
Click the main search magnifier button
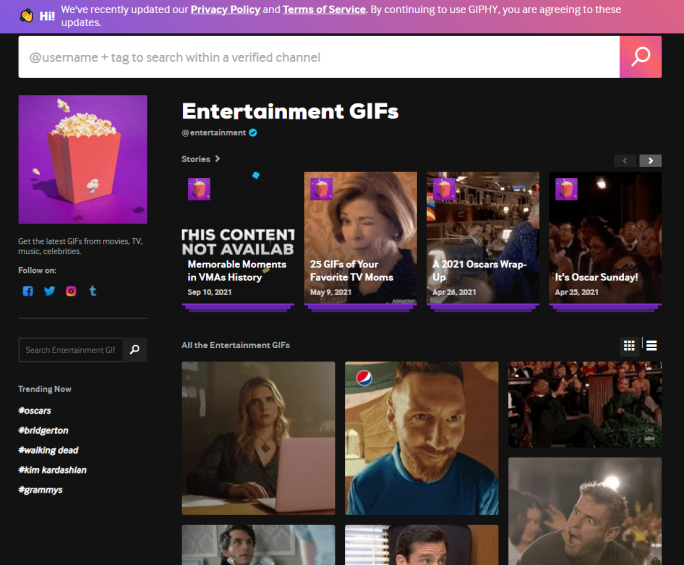point(640,57)
